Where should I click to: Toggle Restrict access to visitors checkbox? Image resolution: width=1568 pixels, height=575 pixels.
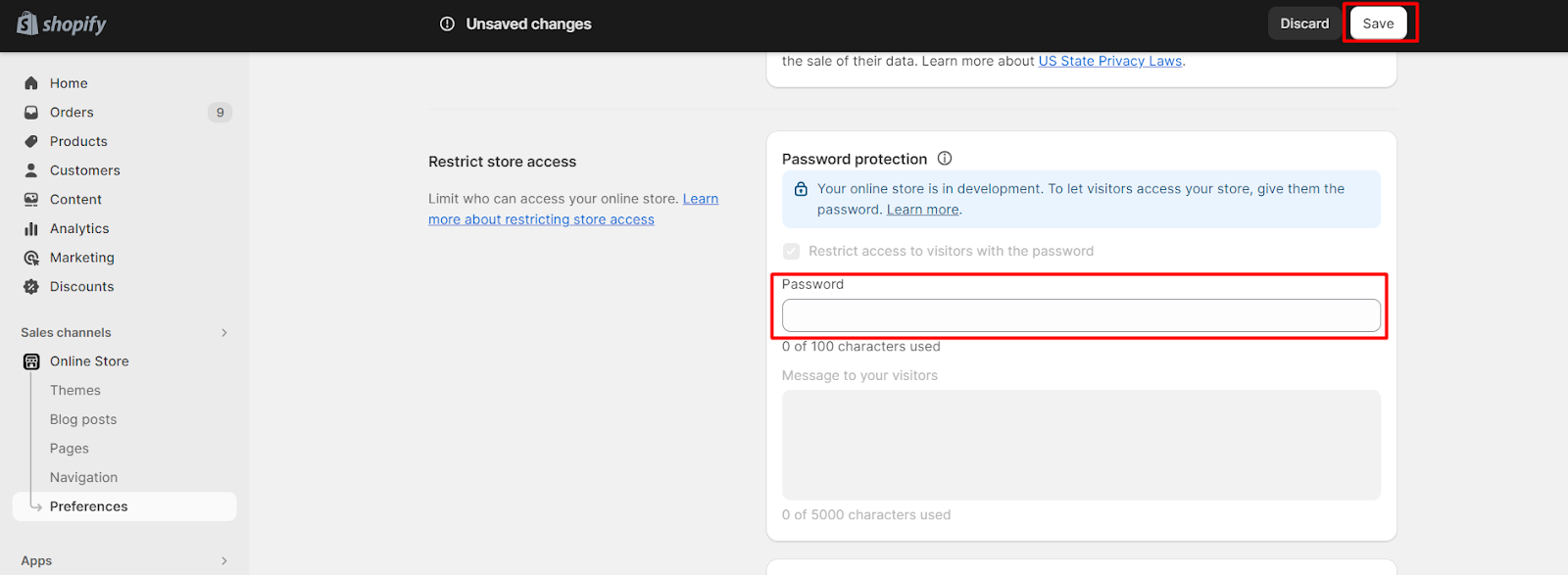point(792,252)
